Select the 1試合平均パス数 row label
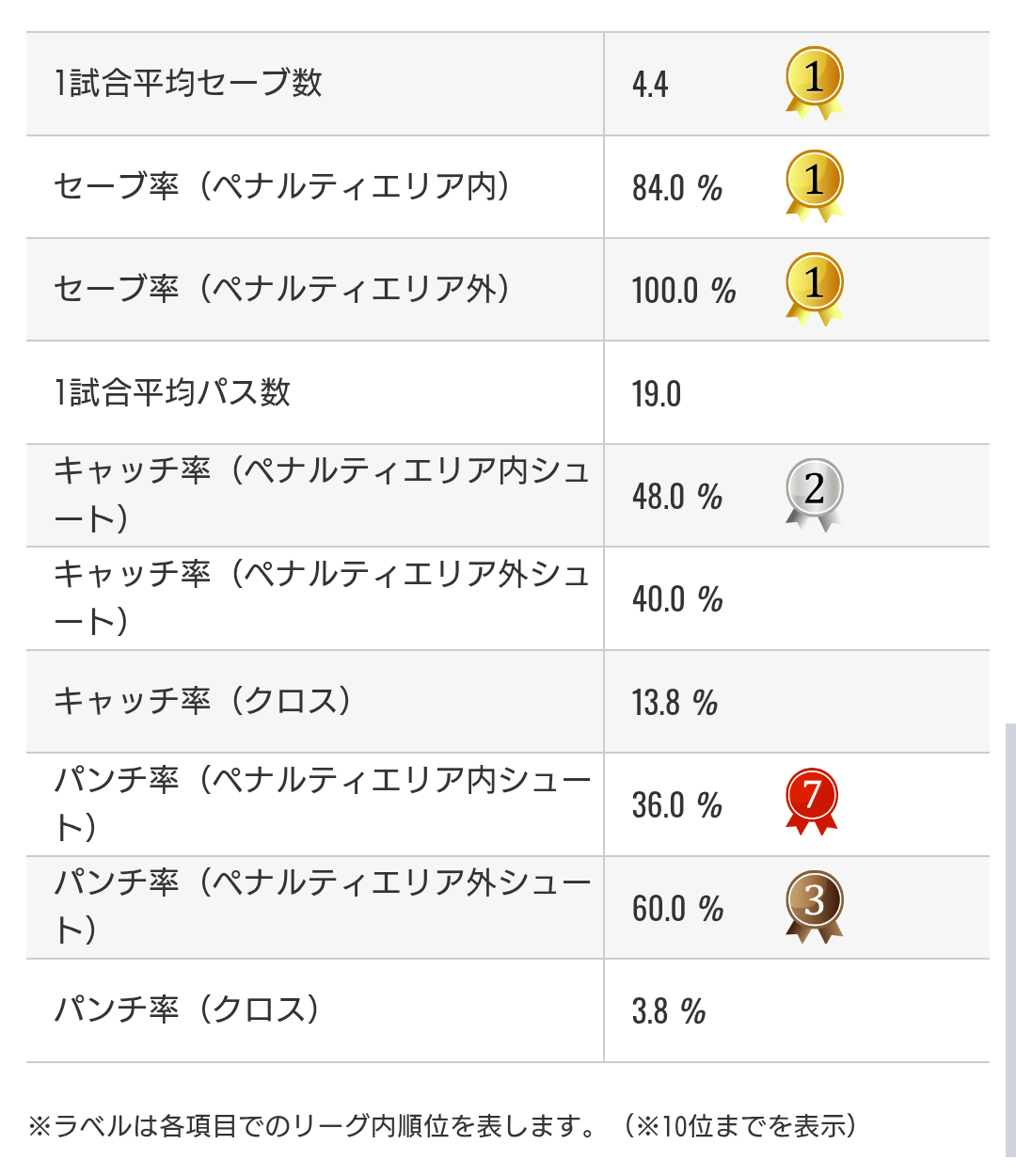This screenshot has width=1016, height=1176. (x=173, y=392)
